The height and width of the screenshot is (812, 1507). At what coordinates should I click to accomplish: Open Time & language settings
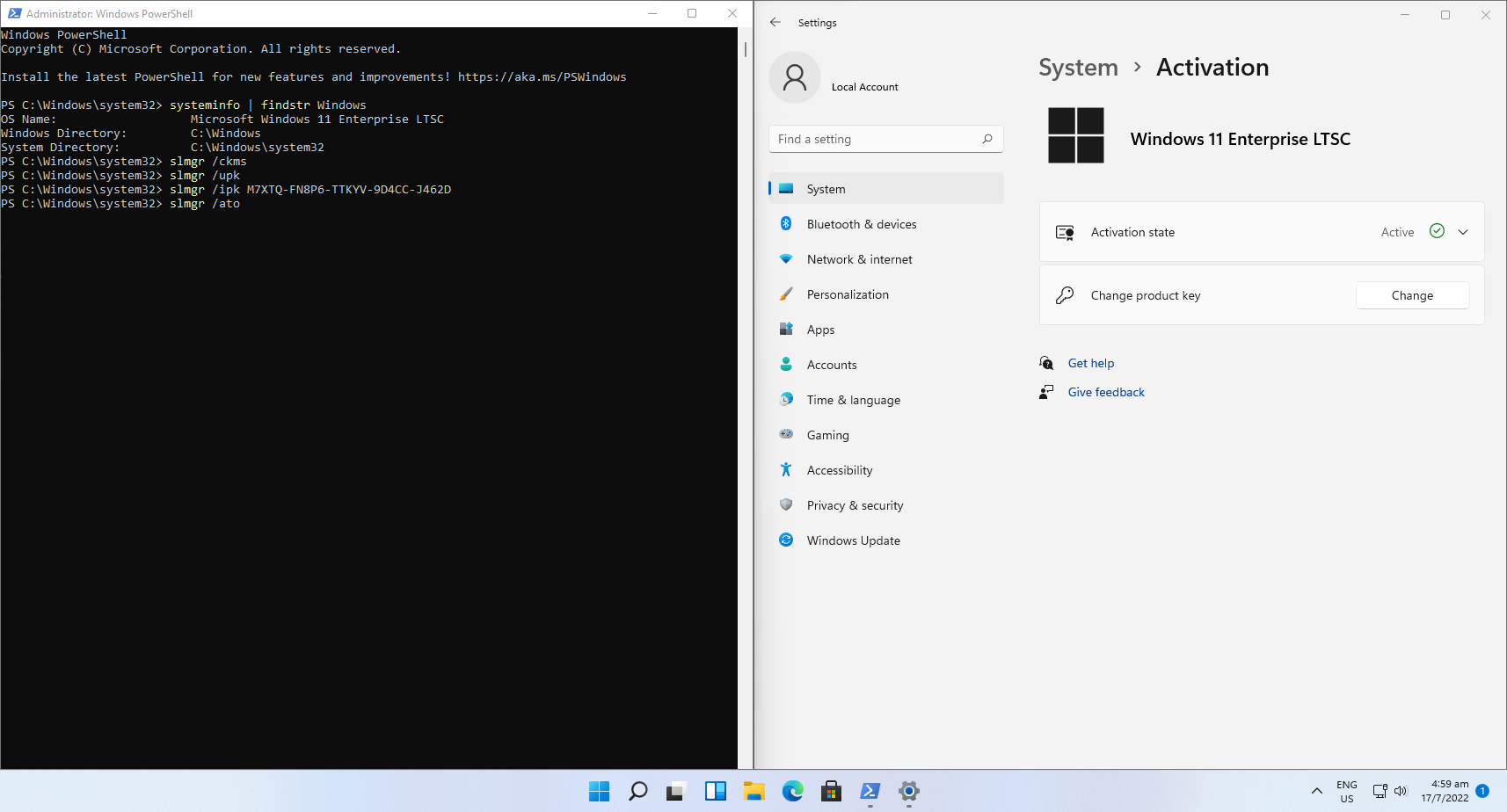(886, 400)
